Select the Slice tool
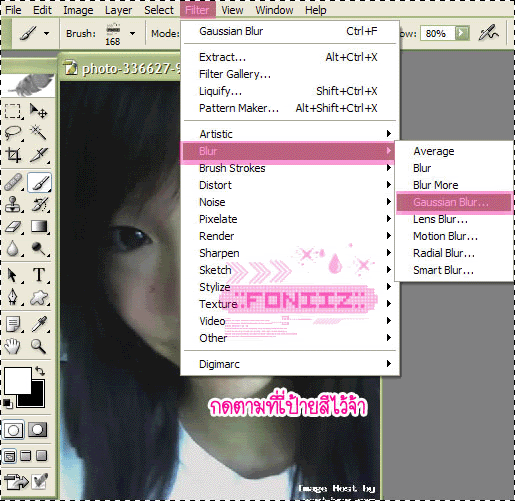This screenshot has height=501, width=515. tap(39, 155)
